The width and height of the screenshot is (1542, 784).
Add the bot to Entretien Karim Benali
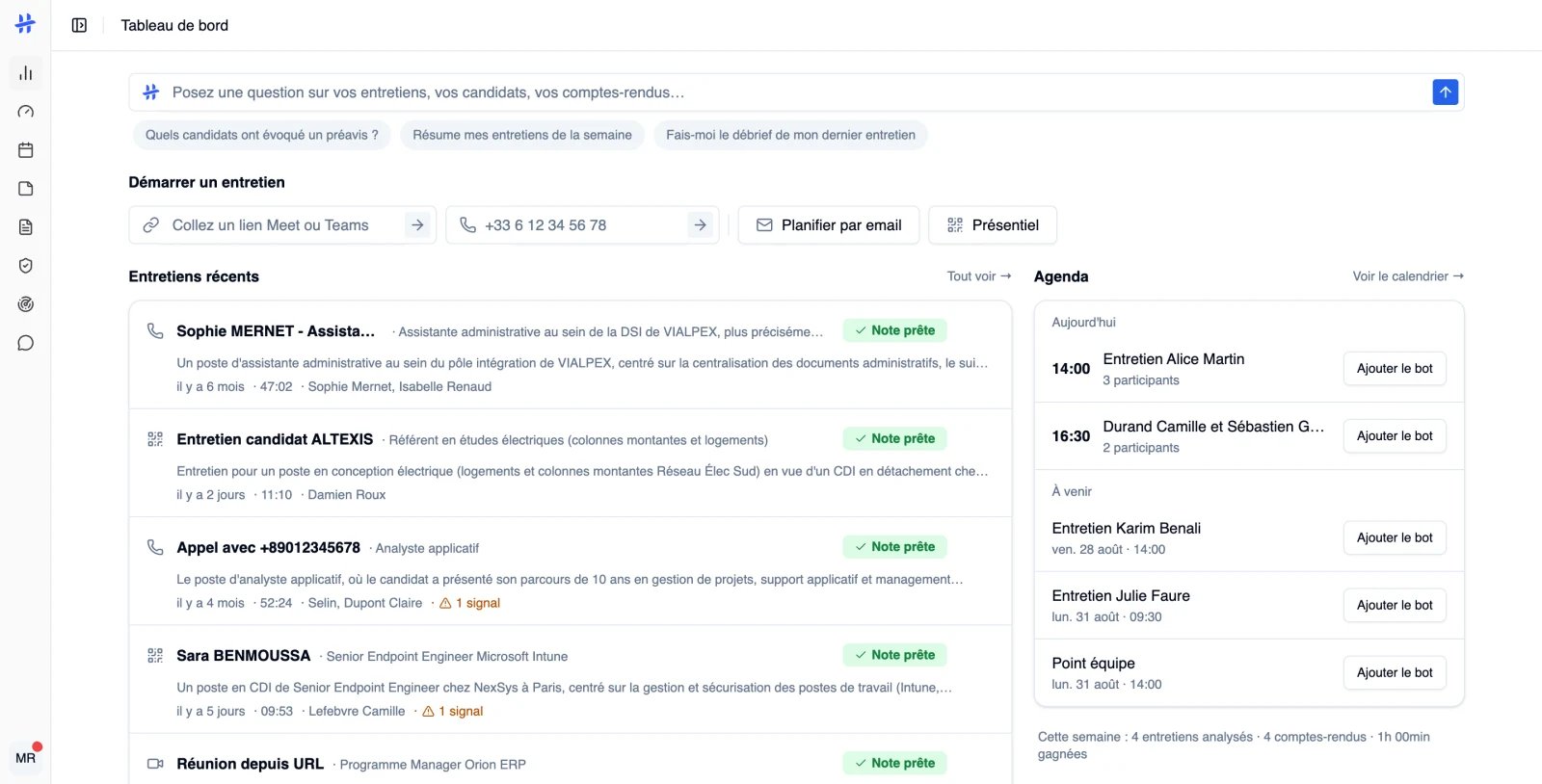coord(1395,538)
